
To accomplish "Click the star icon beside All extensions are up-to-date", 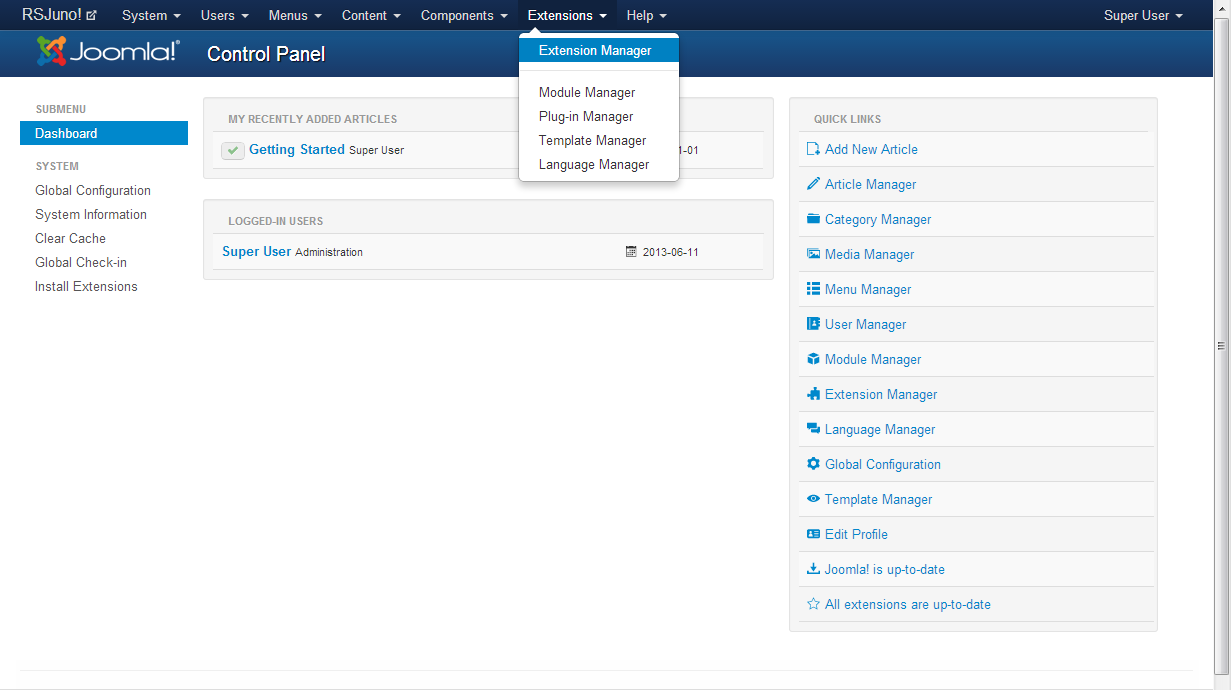I will 813,604.
